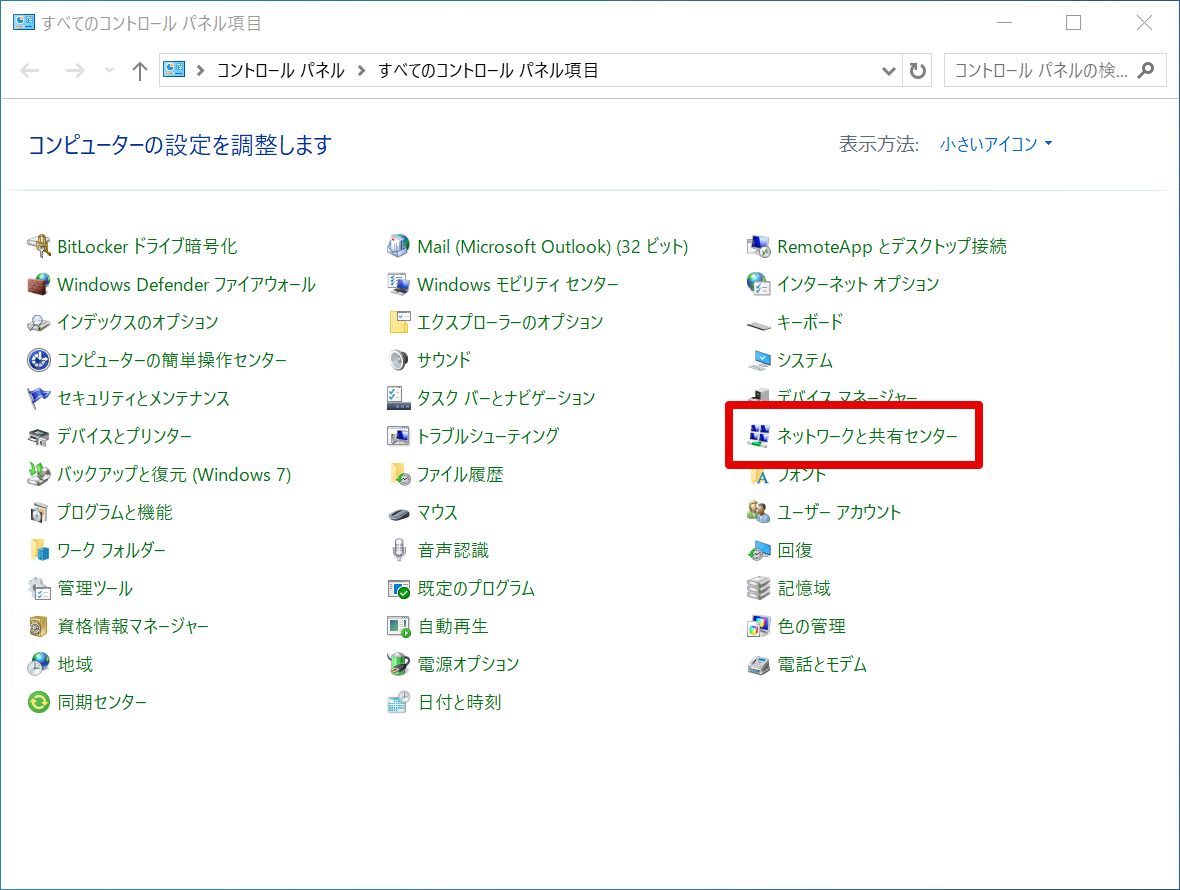Click the Mail (Microsoft Outlook) icon
This screenshot has height=890, width=1180.
coord(398,246)
